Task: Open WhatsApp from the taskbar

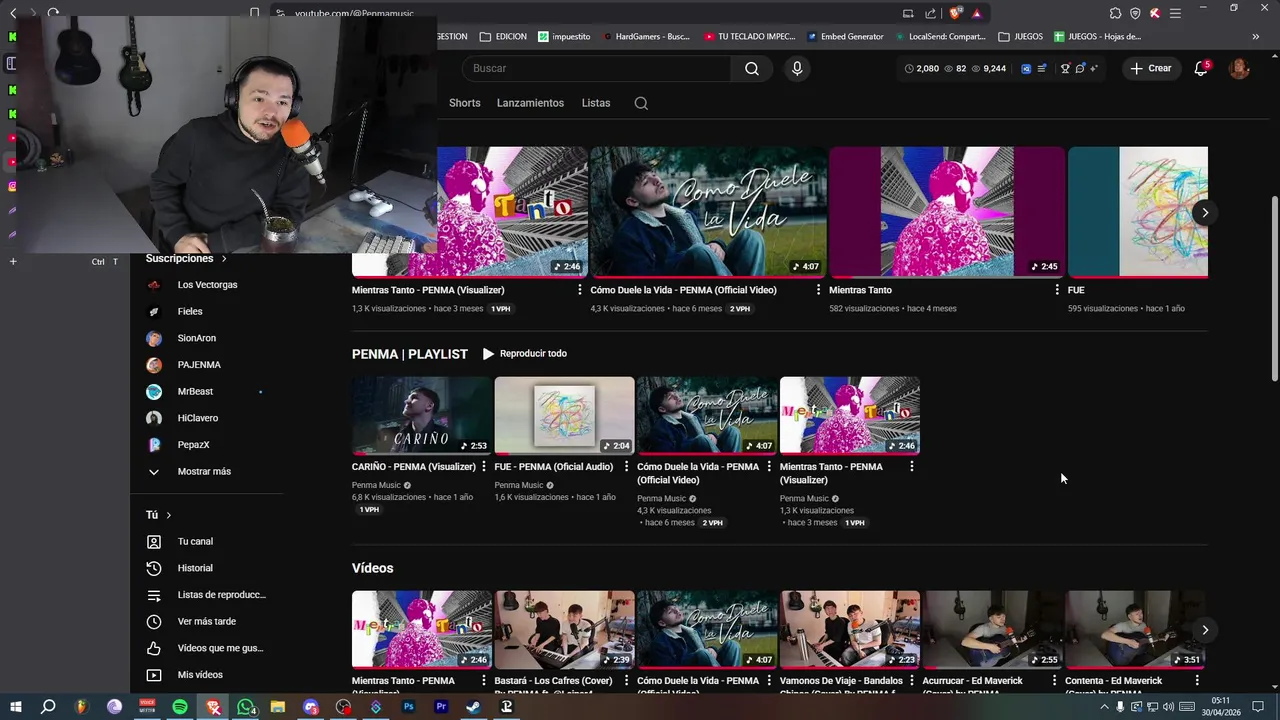Action: (246, 707)
